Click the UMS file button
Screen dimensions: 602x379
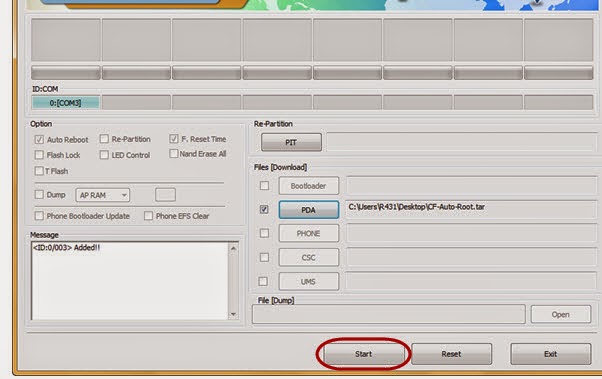click(309, 281)
